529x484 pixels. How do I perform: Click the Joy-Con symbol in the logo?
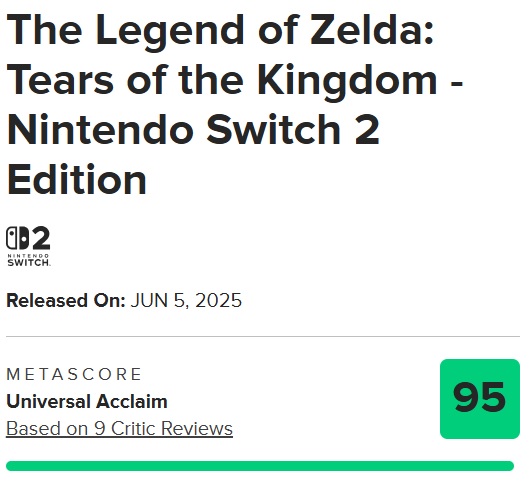tap(17, 238)
